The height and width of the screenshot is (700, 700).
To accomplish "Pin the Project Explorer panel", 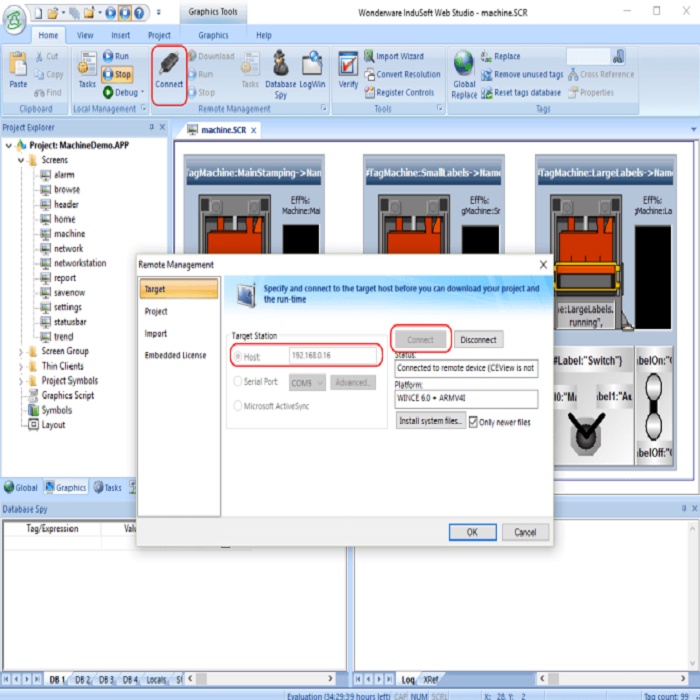I will click(152, 127).
